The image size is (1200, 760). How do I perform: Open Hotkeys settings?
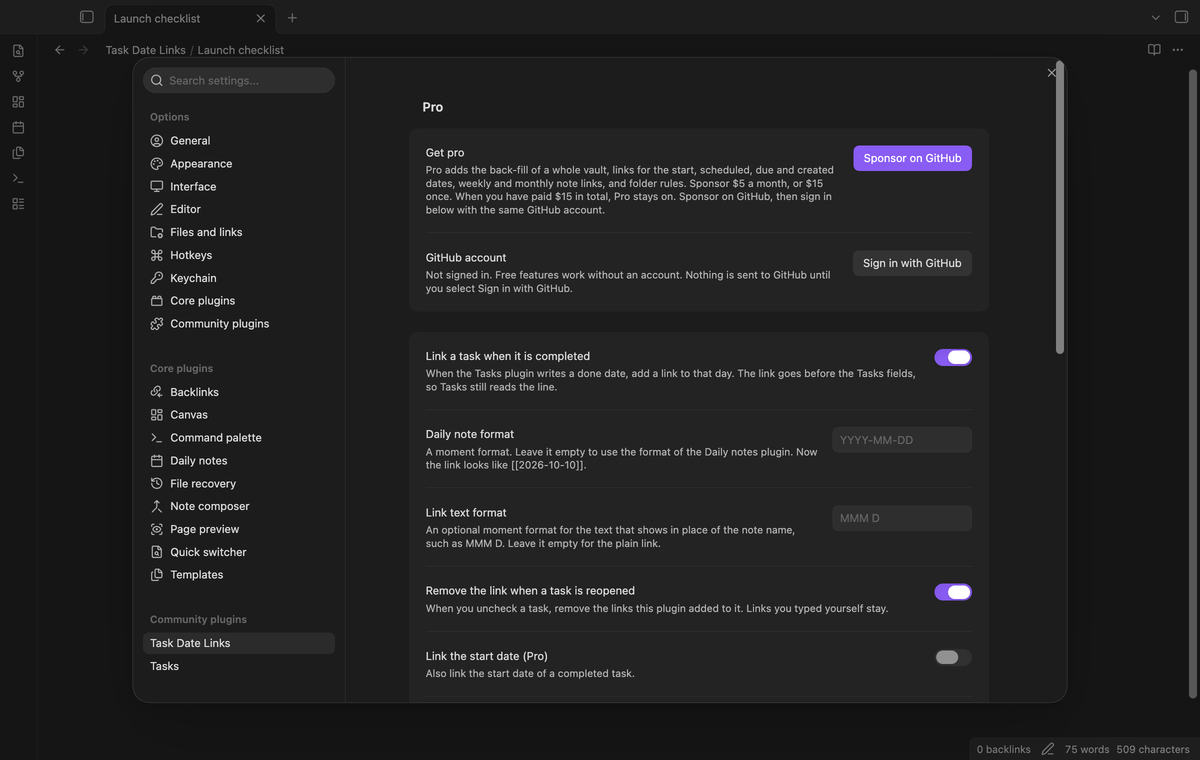(x=239, y=255)
